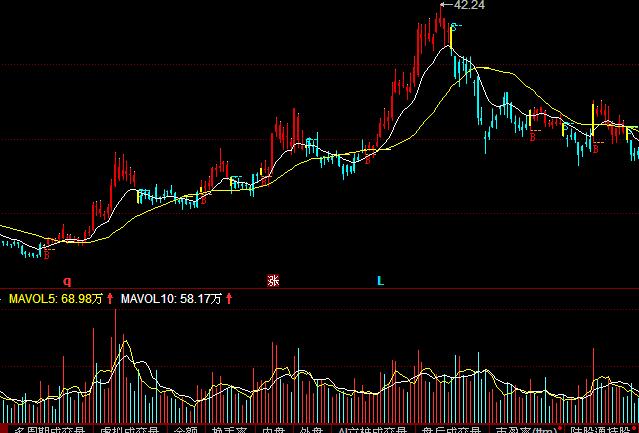The image size is (639, 433).
Task: Click the MAVOL10: 58.17万 indicator label
Action: point(171,298)
